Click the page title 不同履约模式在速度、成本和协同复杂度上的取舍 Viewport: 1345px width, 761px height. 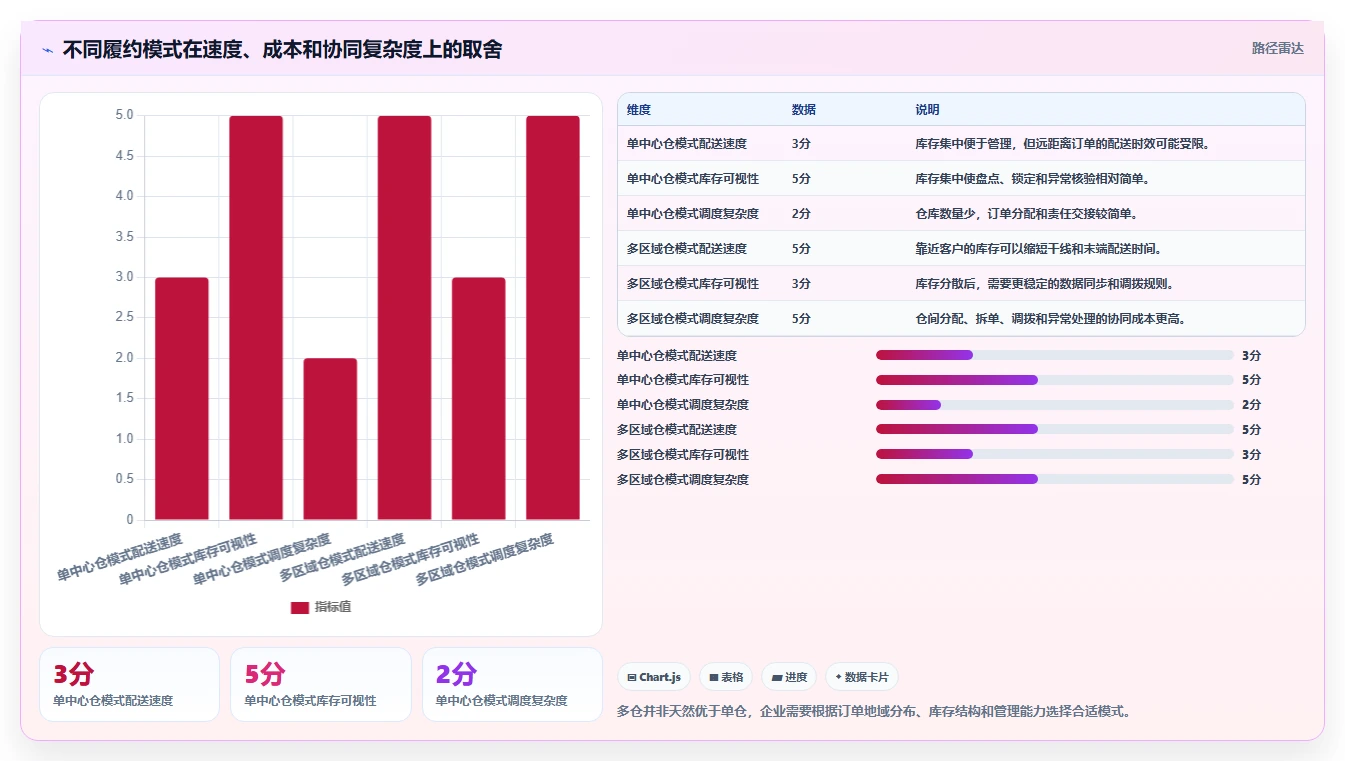tap(282, 49)
